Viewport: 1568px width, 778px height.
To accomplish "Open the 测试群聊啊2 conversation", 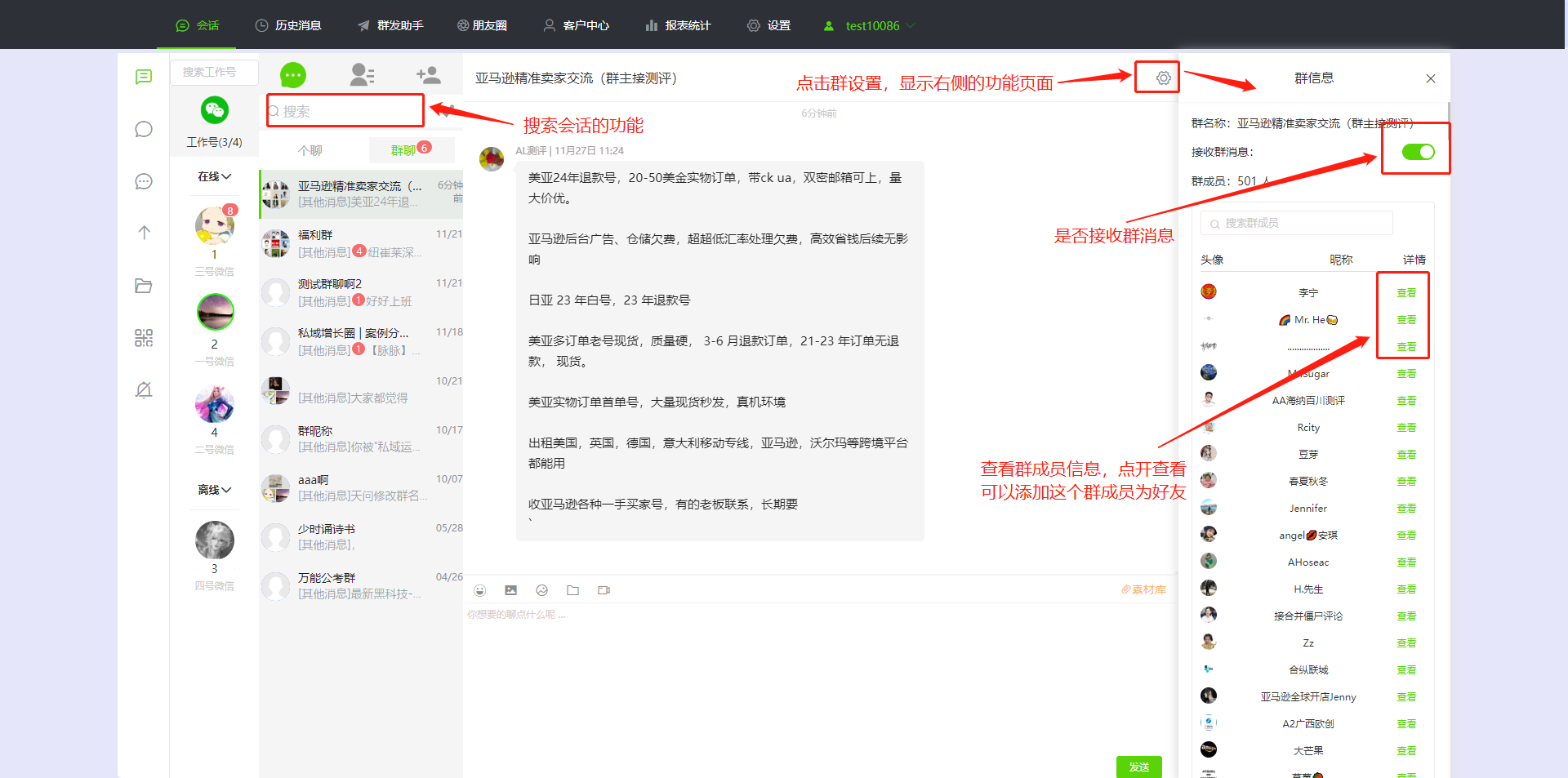I will [361, 292].
